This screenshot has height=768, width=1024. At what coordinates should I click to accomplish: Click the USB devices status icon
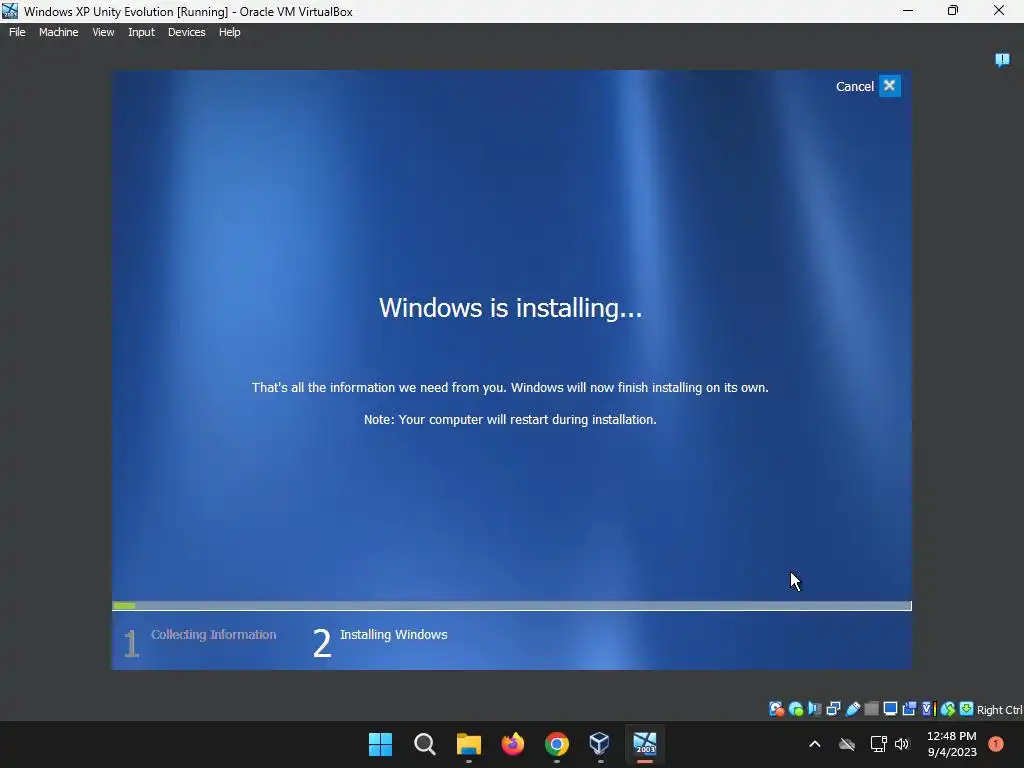(x=852, y=709)
